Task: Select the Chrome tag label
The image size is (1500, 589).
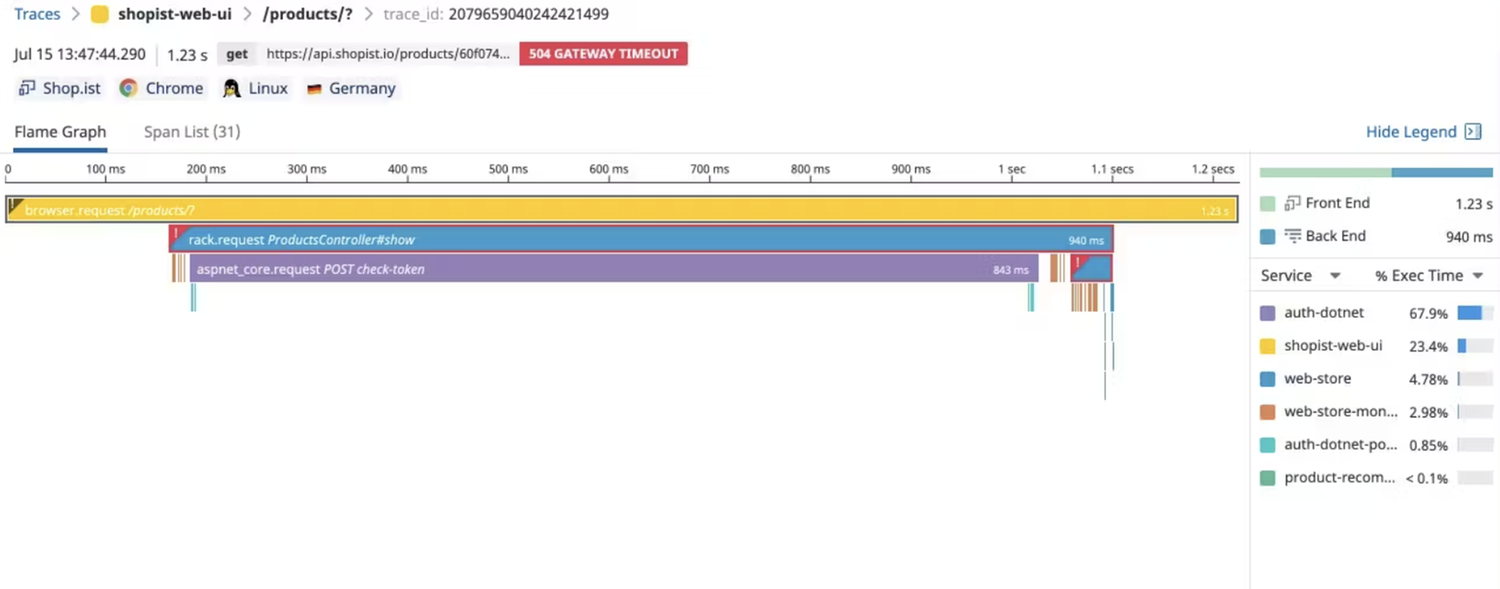Action: pos(174,88)
